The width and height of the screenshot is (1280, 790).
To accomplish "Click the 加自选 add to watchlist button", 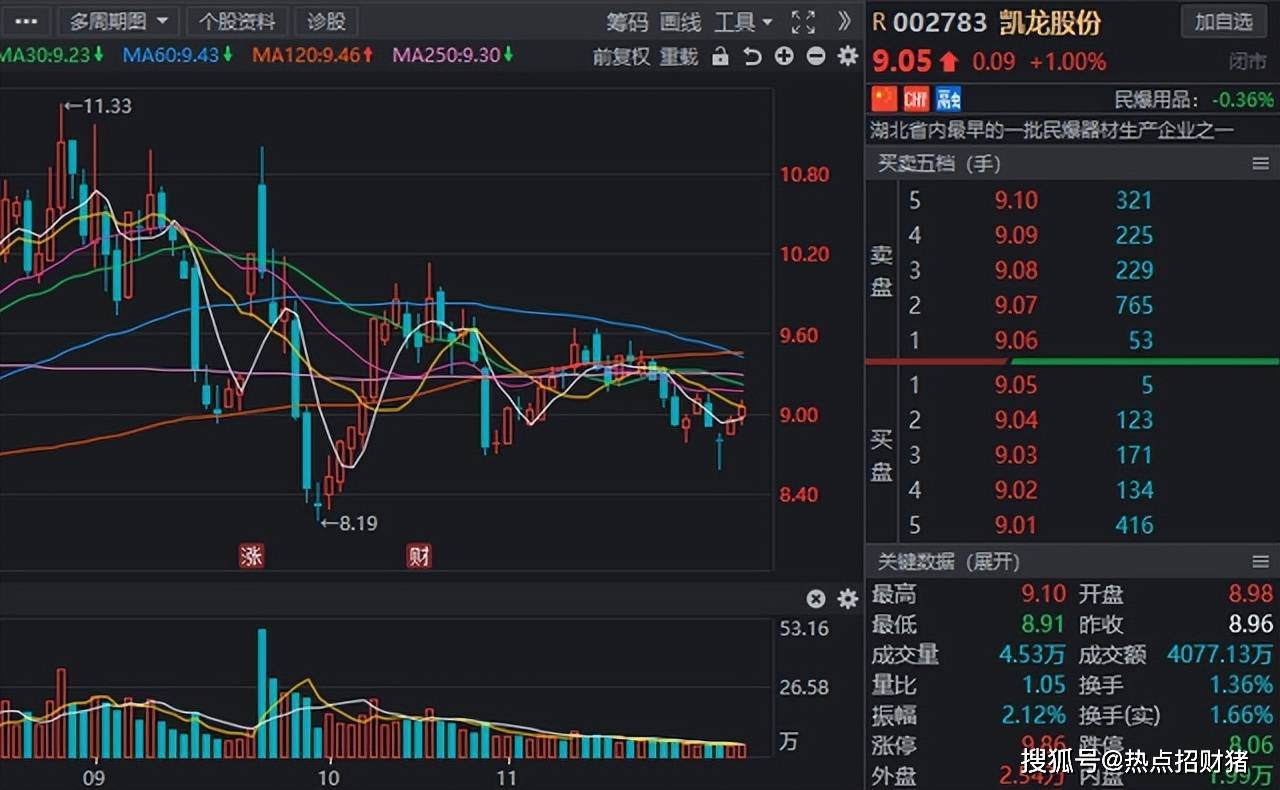I will click(1223, 21).
